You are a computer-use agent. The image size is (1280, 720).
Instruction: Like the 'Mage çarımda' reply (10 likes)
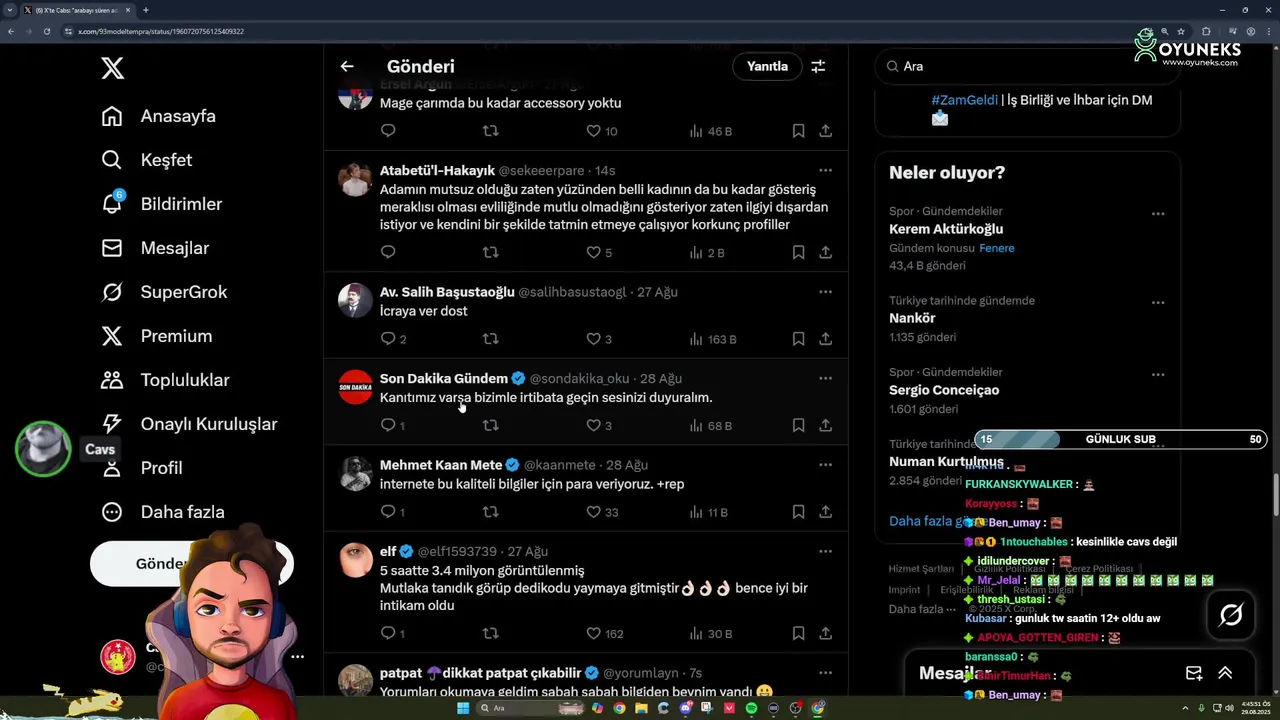[602, 131]
